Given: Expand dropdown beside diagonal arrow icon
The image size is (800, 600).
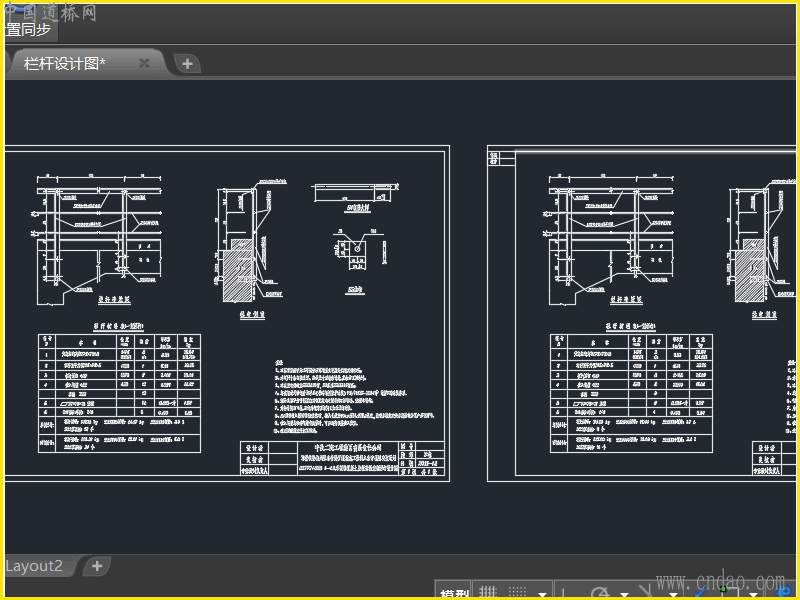Looking at the screenshot, I should point(673,594).
